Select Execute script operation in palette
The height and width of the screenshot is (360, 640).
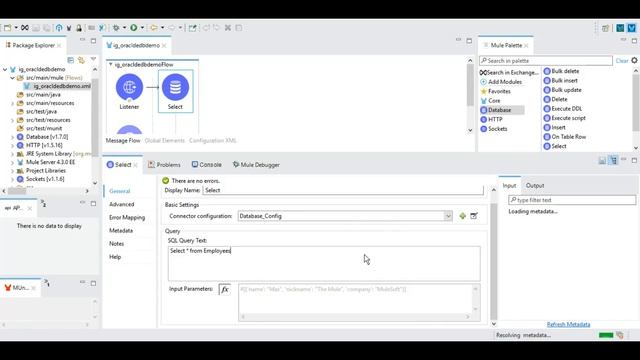pyautogui.click(x=564, y=118)
